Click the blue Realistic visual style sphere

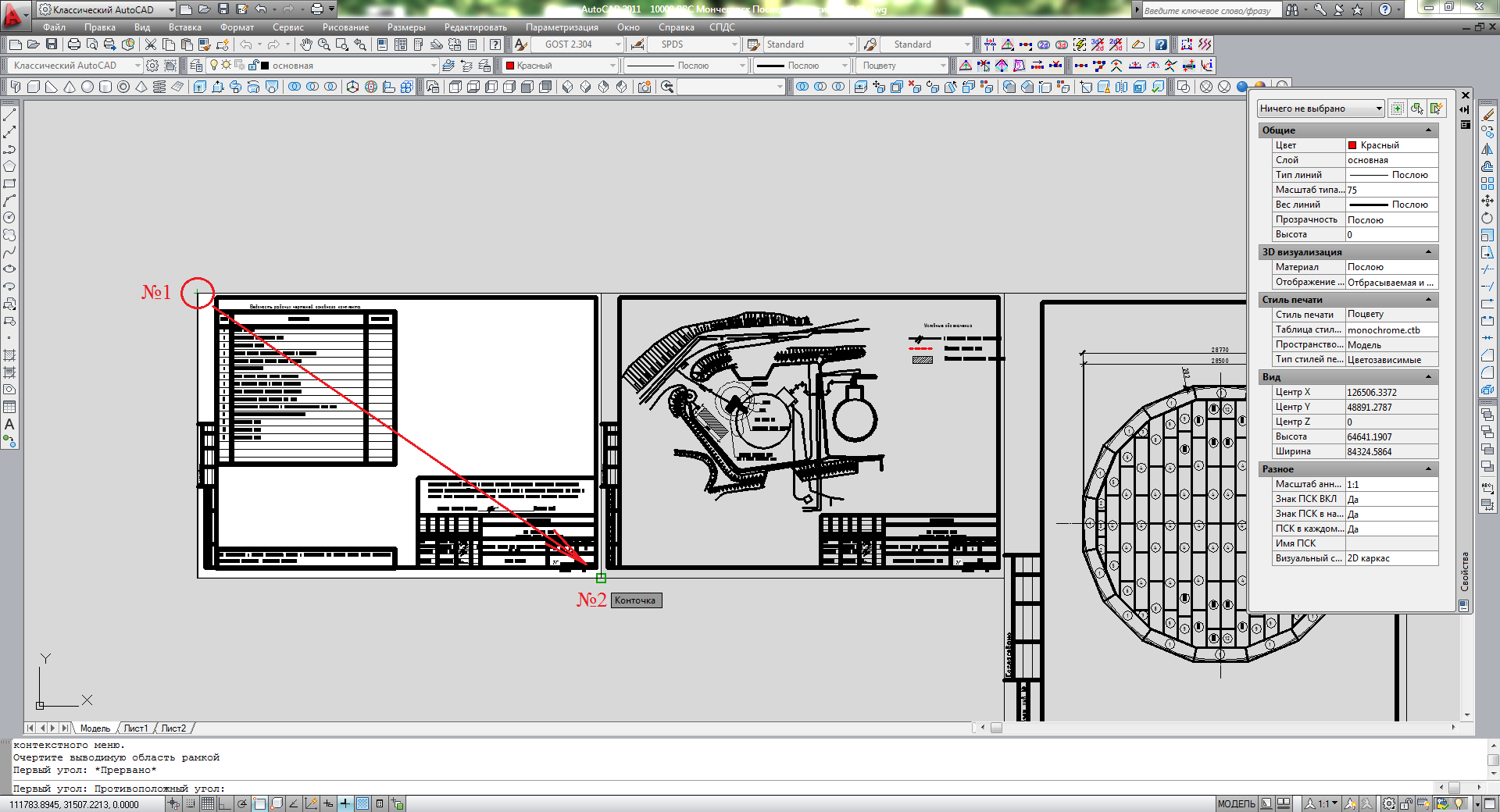click(1242, 87)
